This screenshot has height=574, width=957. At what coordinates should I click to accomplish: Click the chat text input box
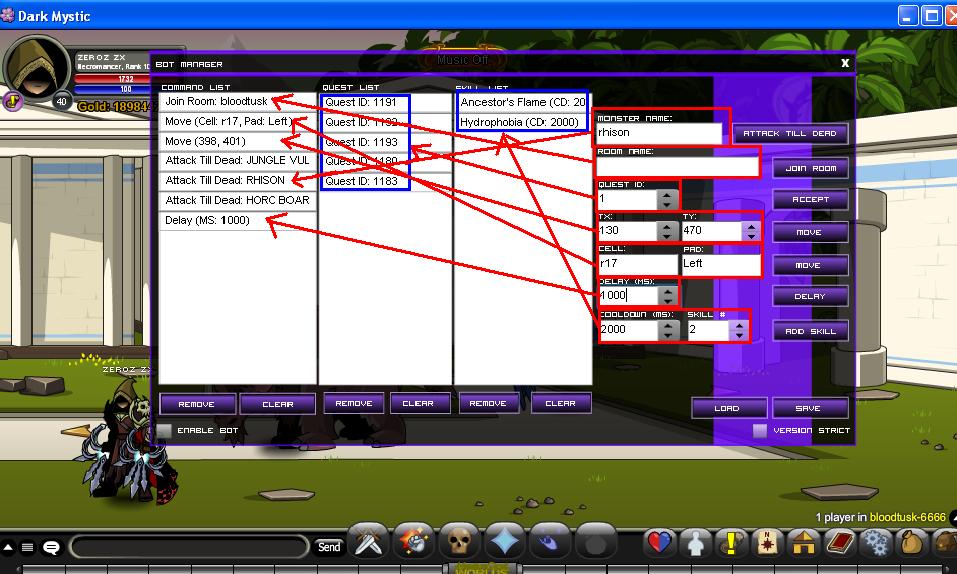[190, 547]
